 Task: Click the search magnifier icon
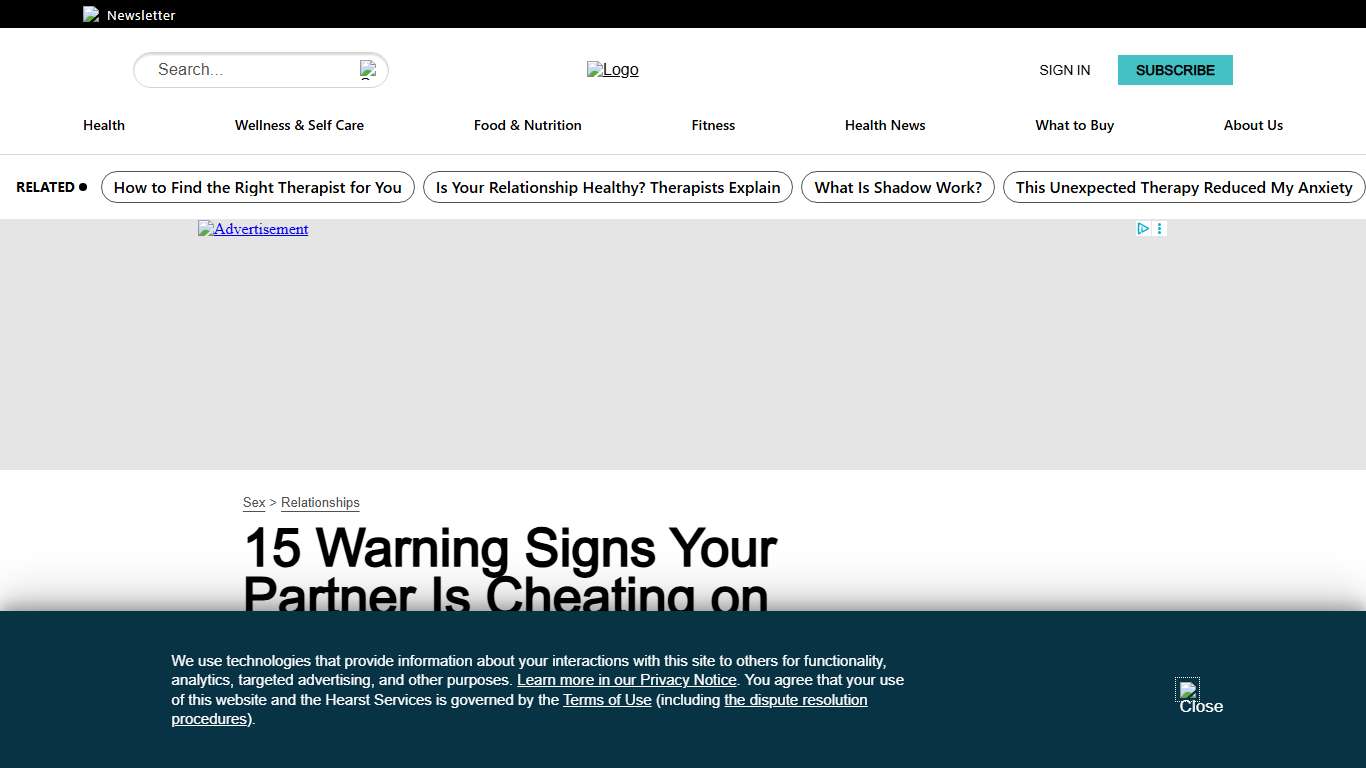click(x=368, y=70)
